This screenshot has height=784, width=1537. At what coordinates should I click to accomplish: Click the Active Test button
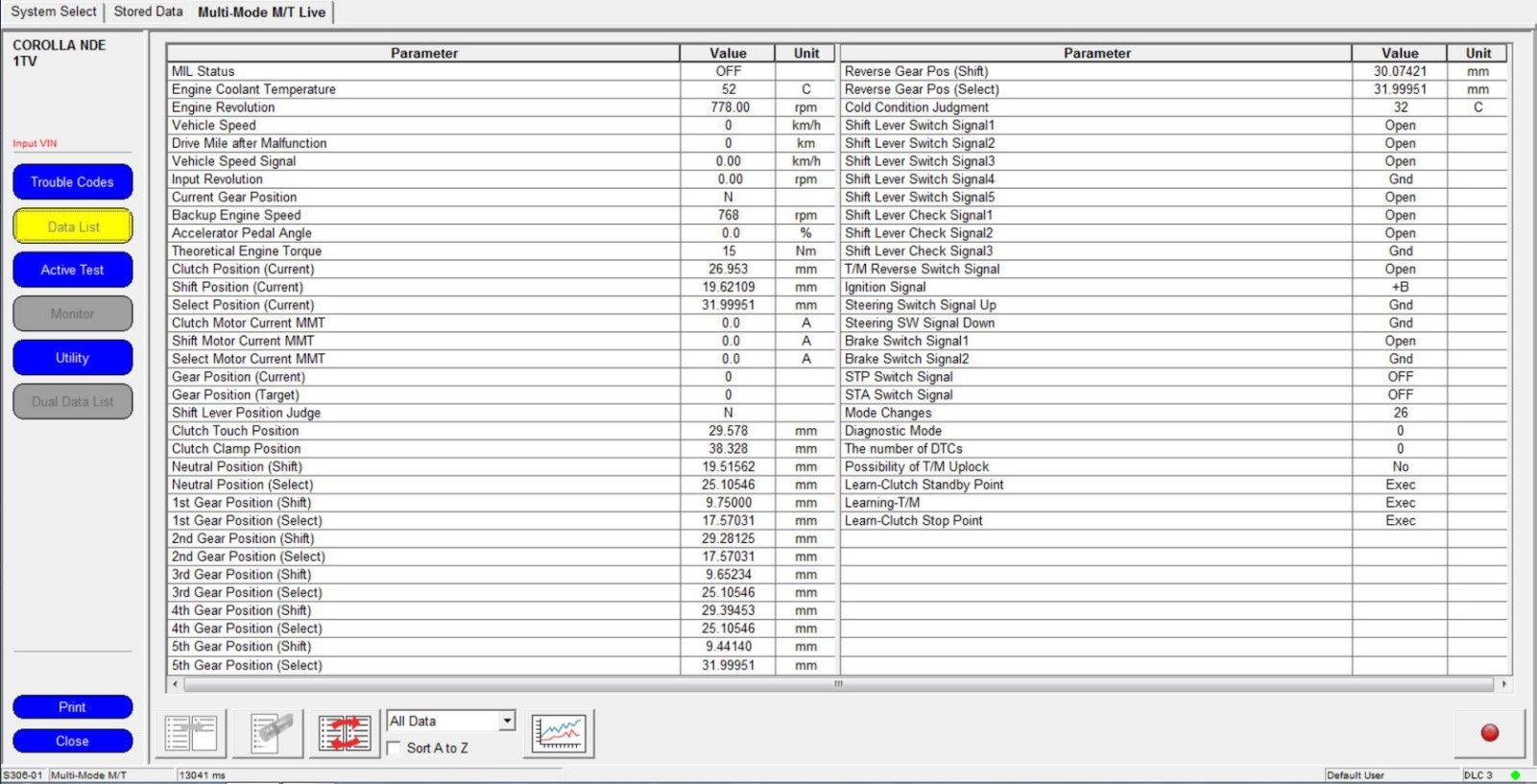pyautogui.click(x=72, y=271)
